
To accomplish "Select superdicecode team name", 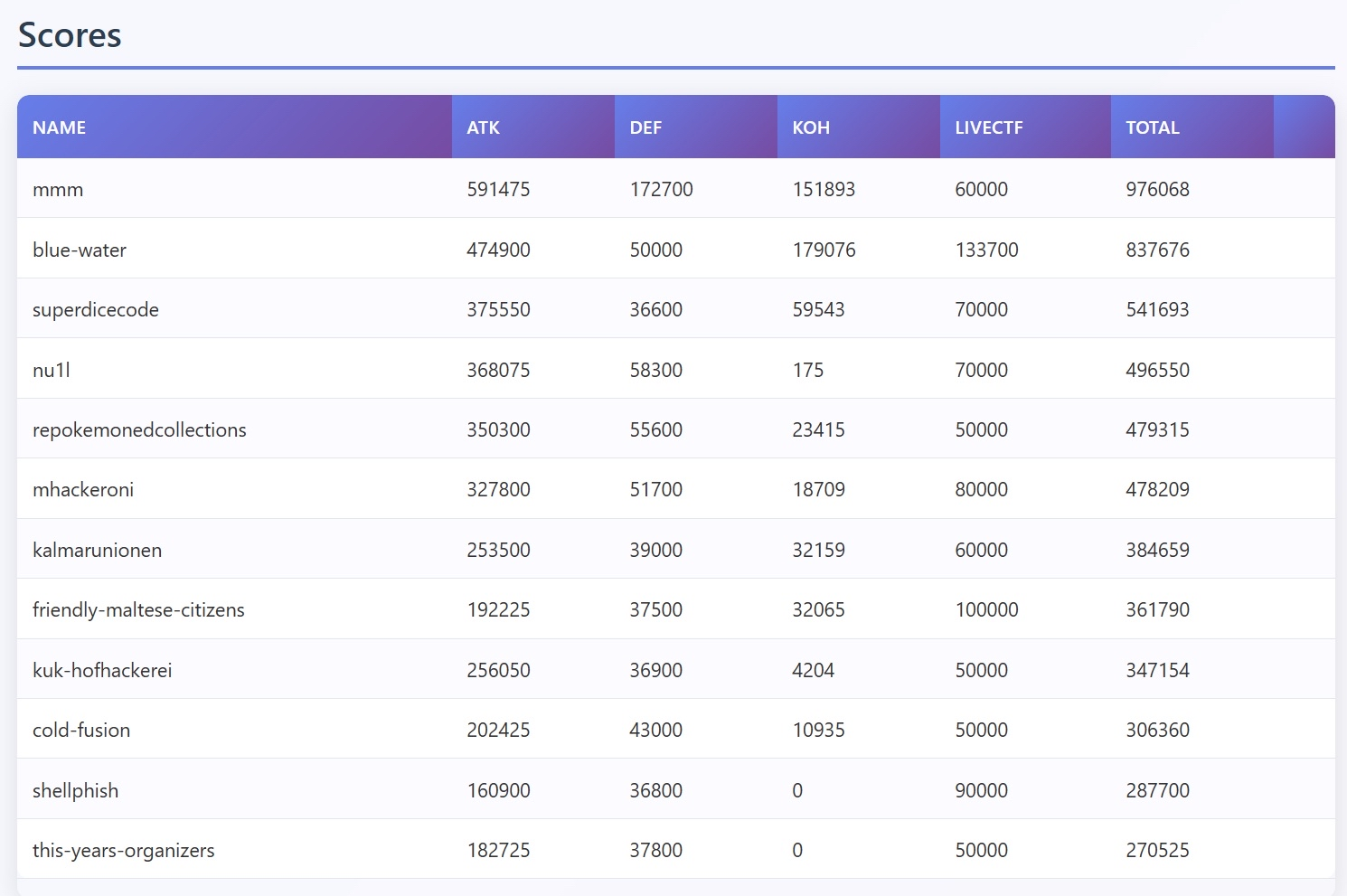I will 96,310.
